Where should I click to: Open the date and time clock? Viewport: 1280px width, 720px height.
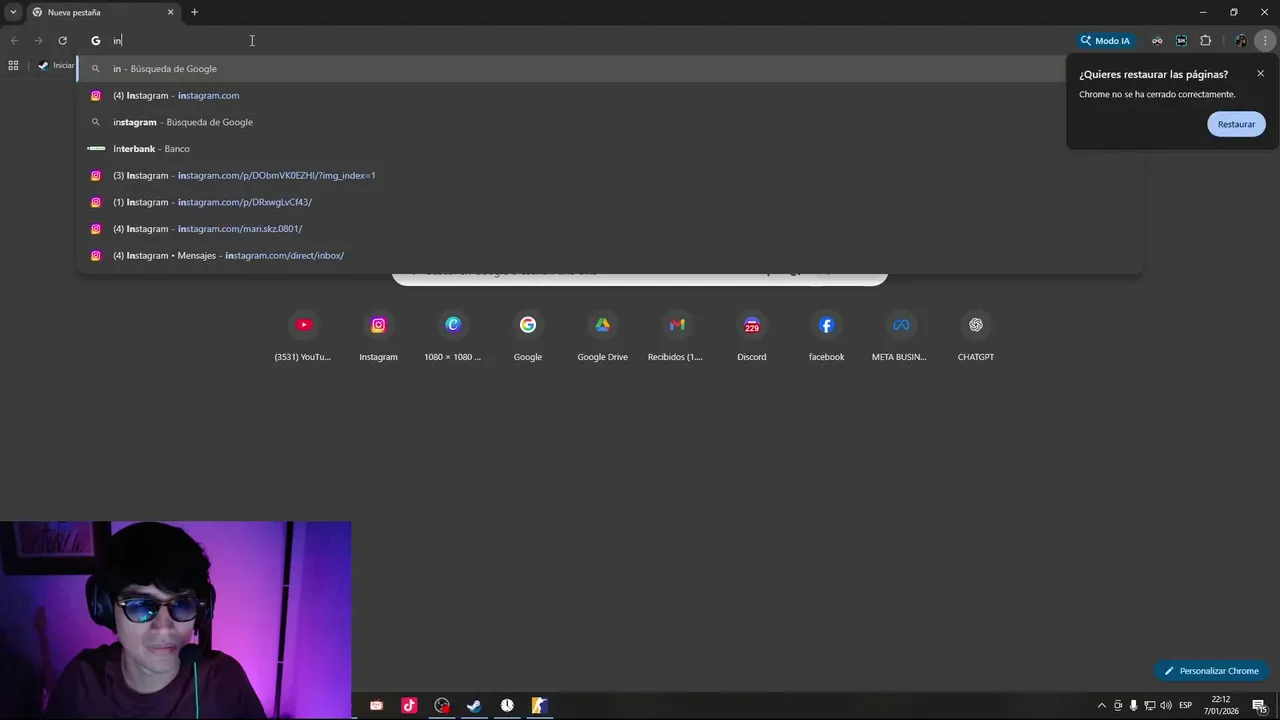pyautogui.click(x=1221, y=705)
